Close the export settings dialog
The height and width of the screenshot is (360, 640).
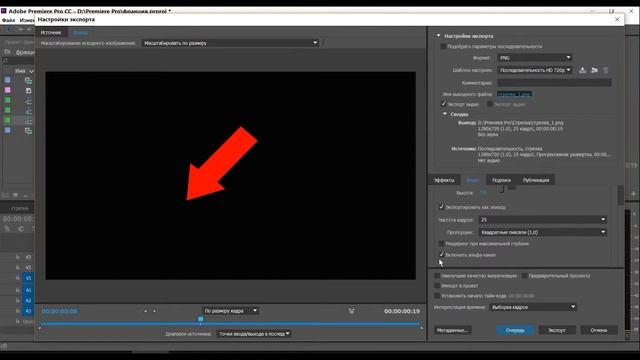[617, 19]
